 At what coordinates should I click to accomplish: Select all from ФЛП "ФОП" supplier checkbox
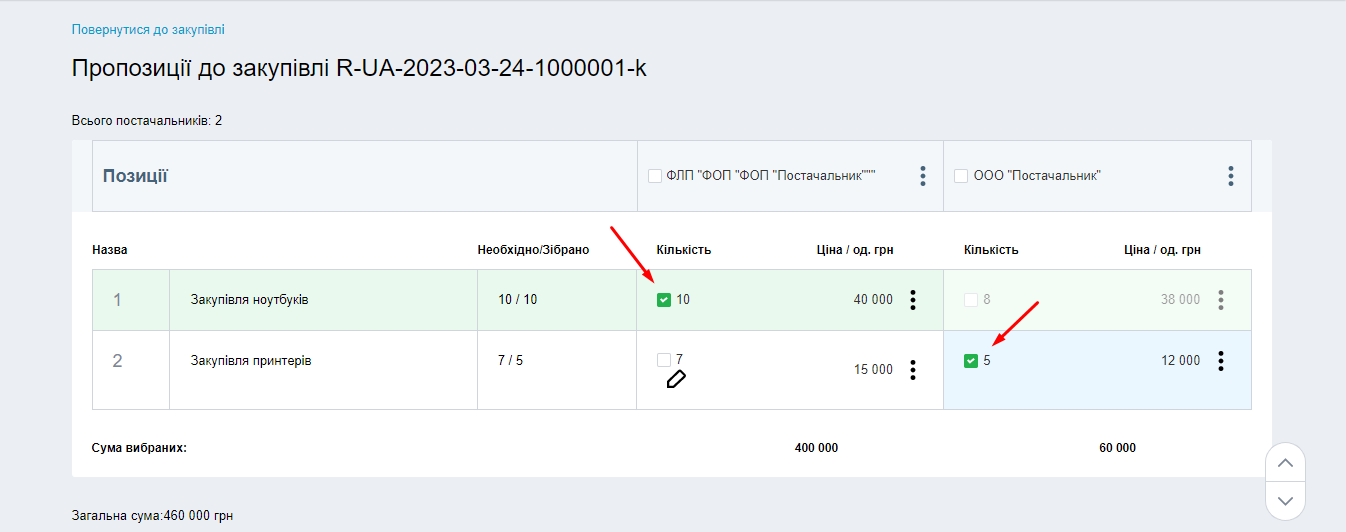(655, 176)
